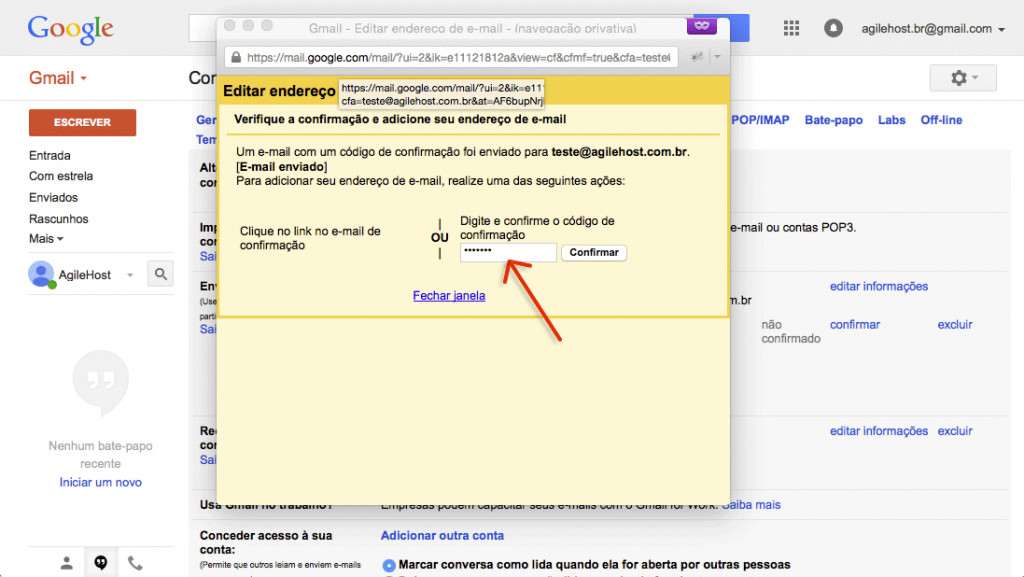
Task: Open the notifications bell
Action: tap(833, 28)
